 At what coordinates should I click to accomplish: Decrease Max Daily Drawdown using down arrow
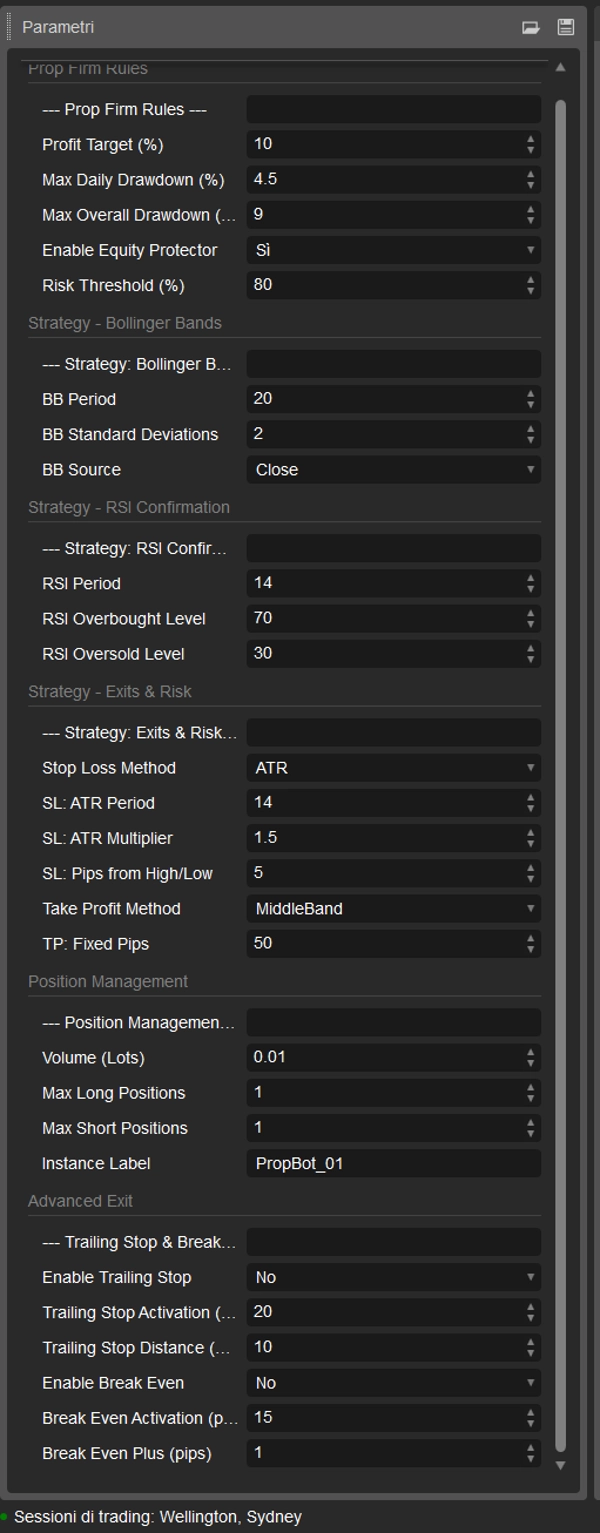pos(531,183)
